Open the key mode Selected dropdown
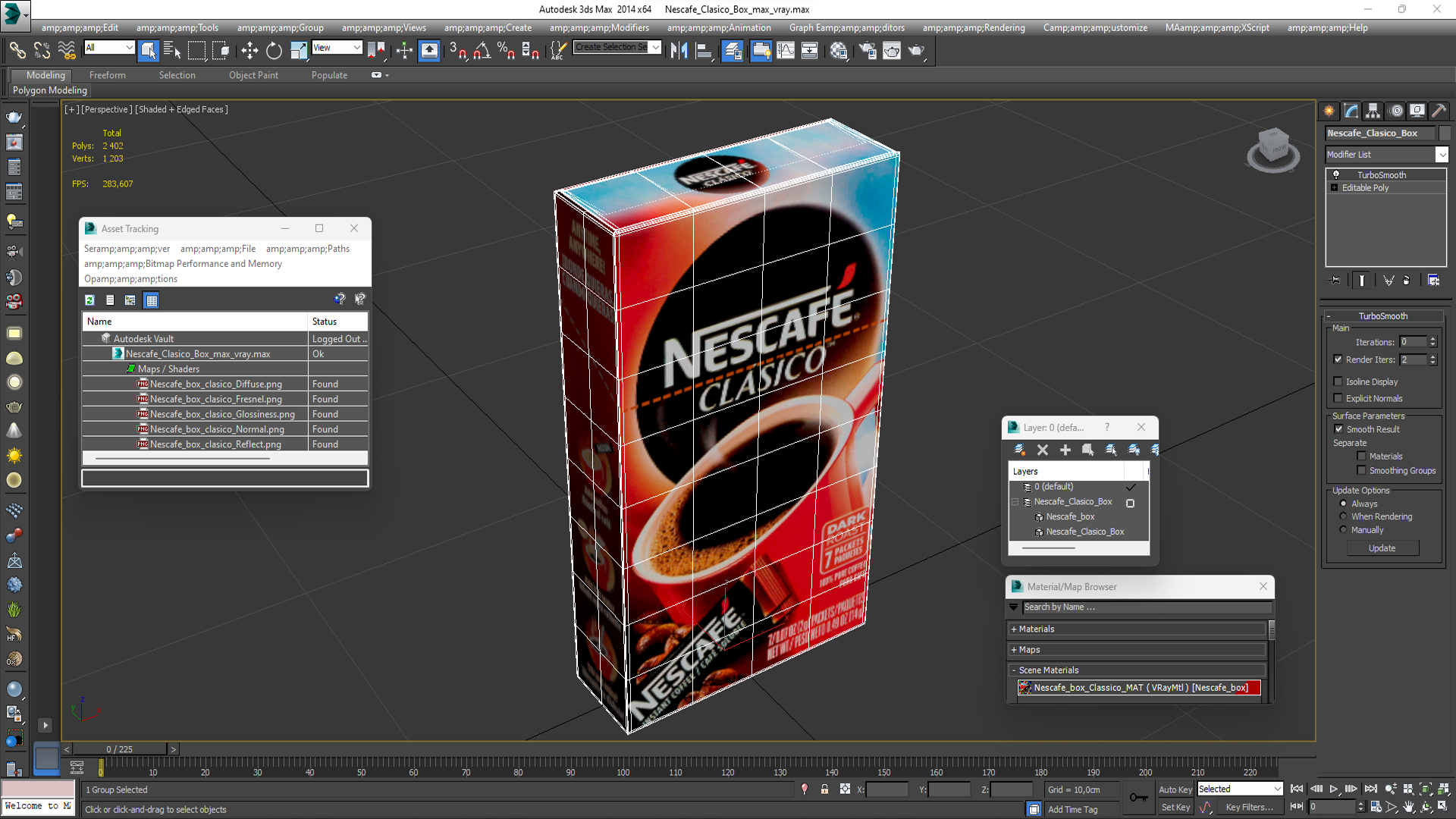Image resolution: width=1456 pixels, height=819 pixels. 1239,789
